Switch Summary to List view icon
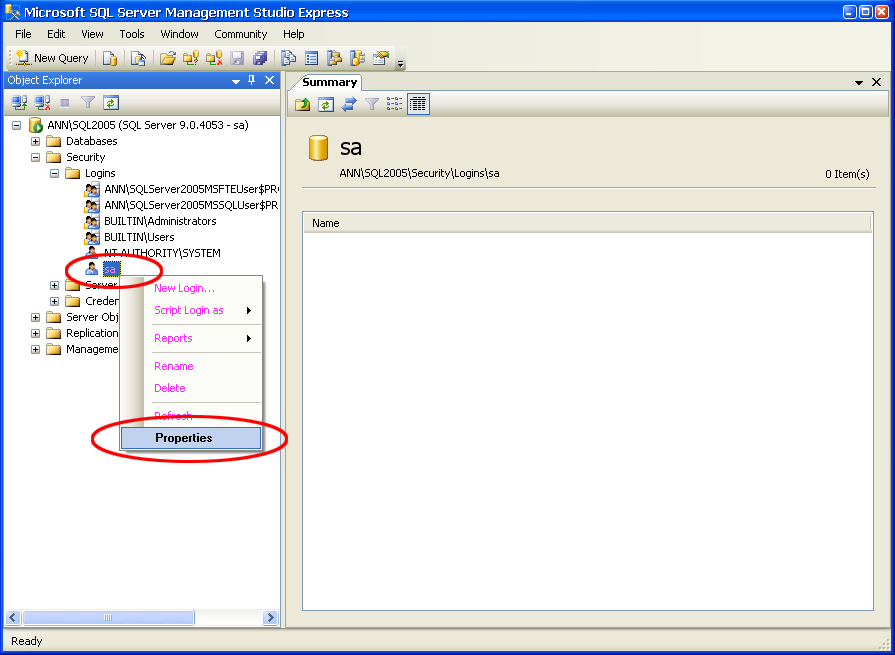This screenshot has width=895, height=655. click(395, 104)
